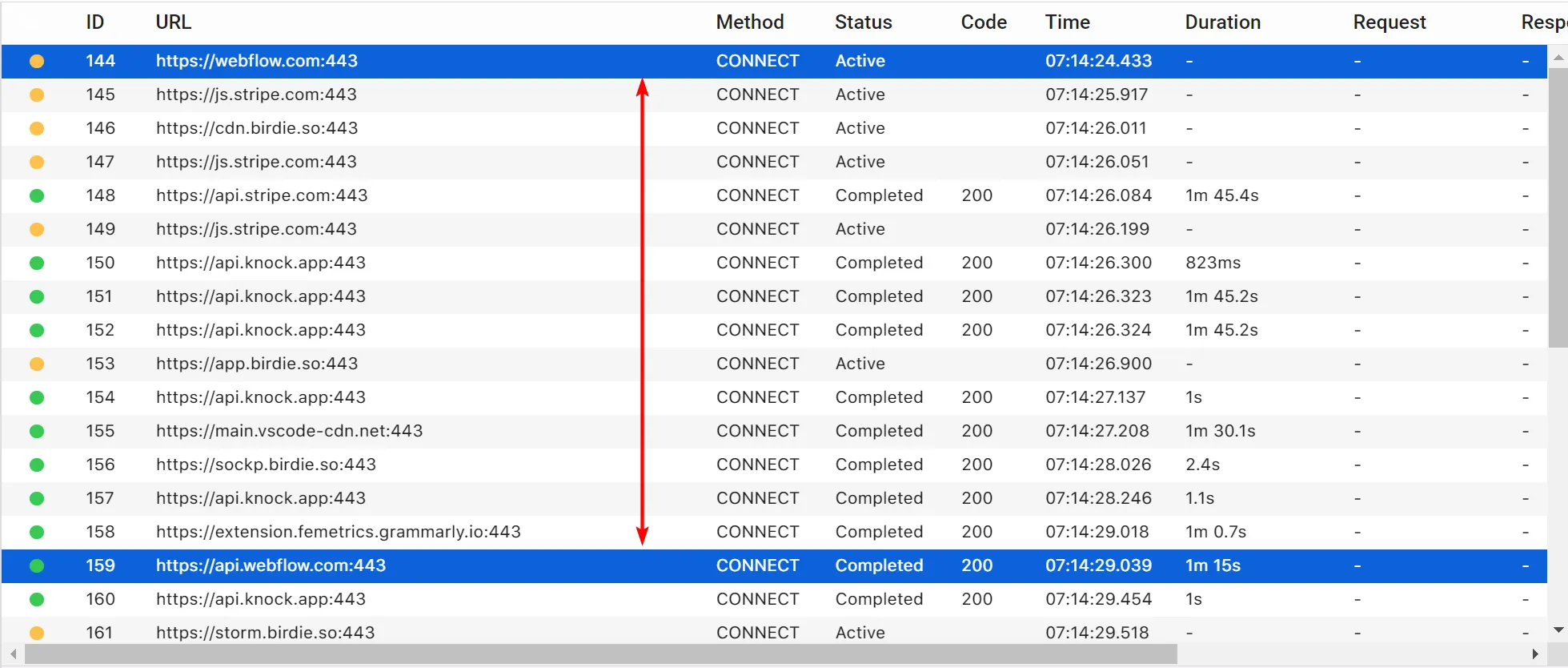The image size is (1568, 668).
Task: Click the green status dot for ID 151
Action: click(37, 296)
